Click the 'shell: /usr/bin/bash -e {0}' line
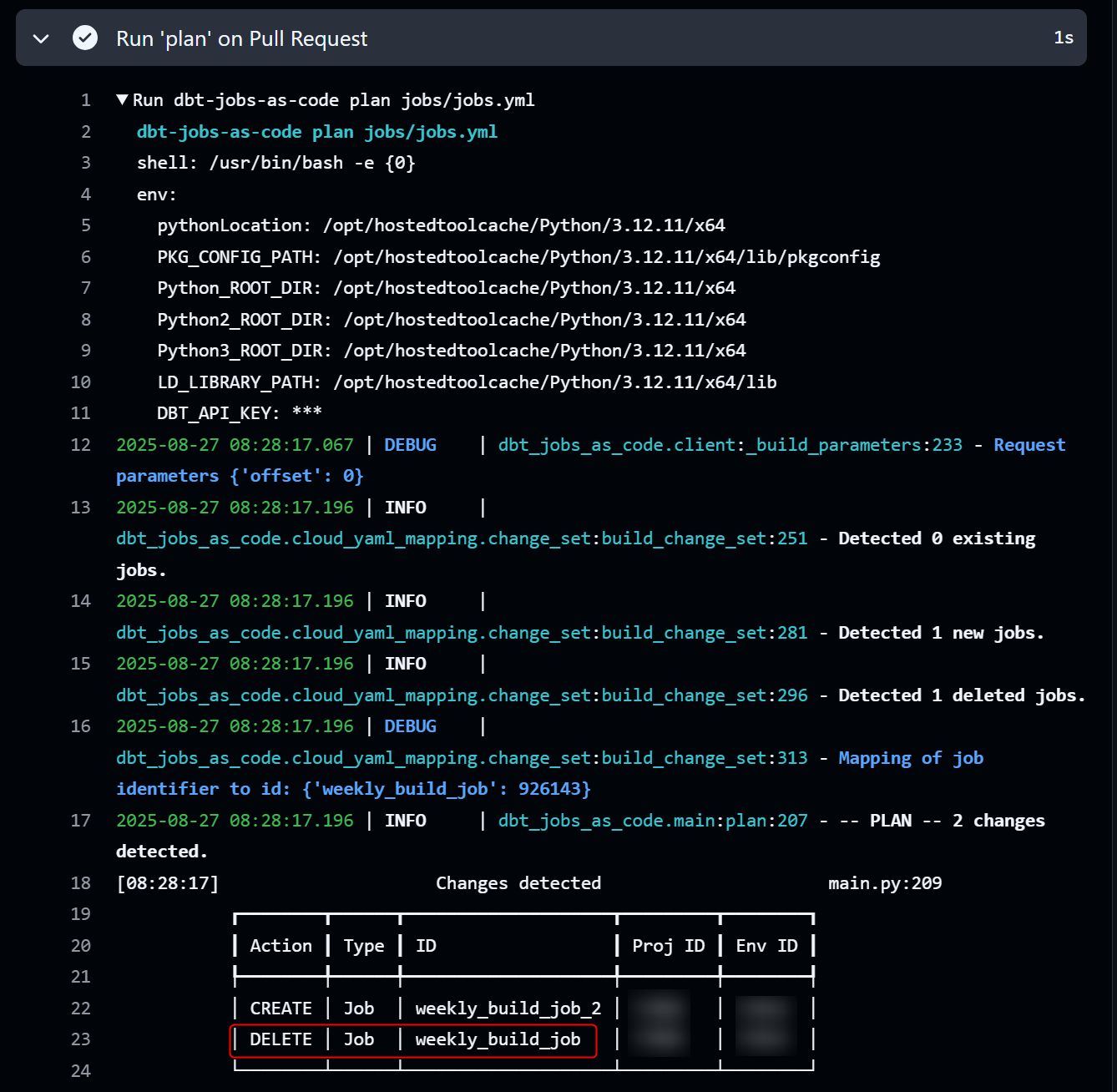This screenshot has height=1092, width=1117. pyautogui.click(x=276, y=163)
